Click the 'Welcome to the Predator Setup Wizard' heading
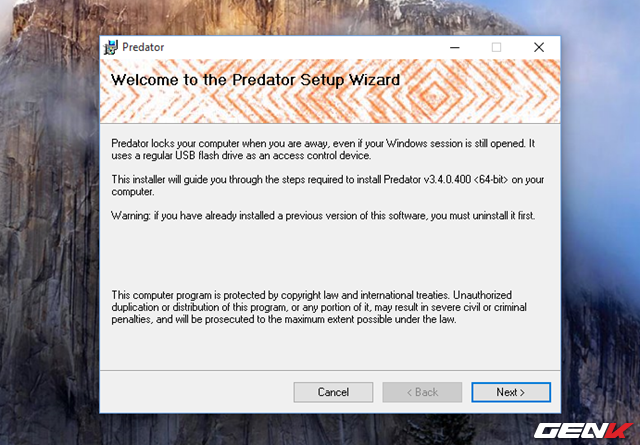This screenshot has height=445, width=640. (255, 79)
